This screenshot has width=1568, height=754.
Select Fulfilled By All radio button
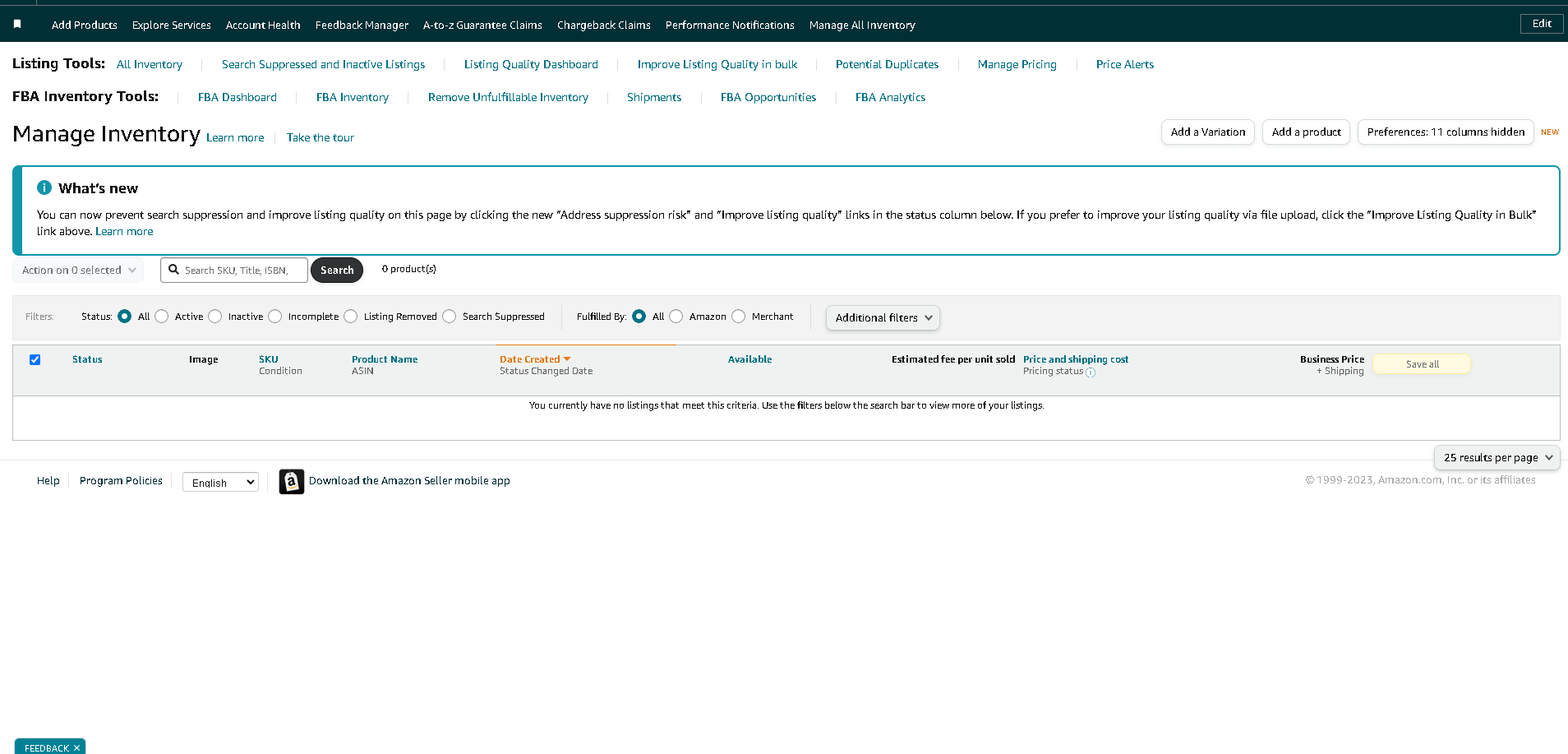point(639,317)
